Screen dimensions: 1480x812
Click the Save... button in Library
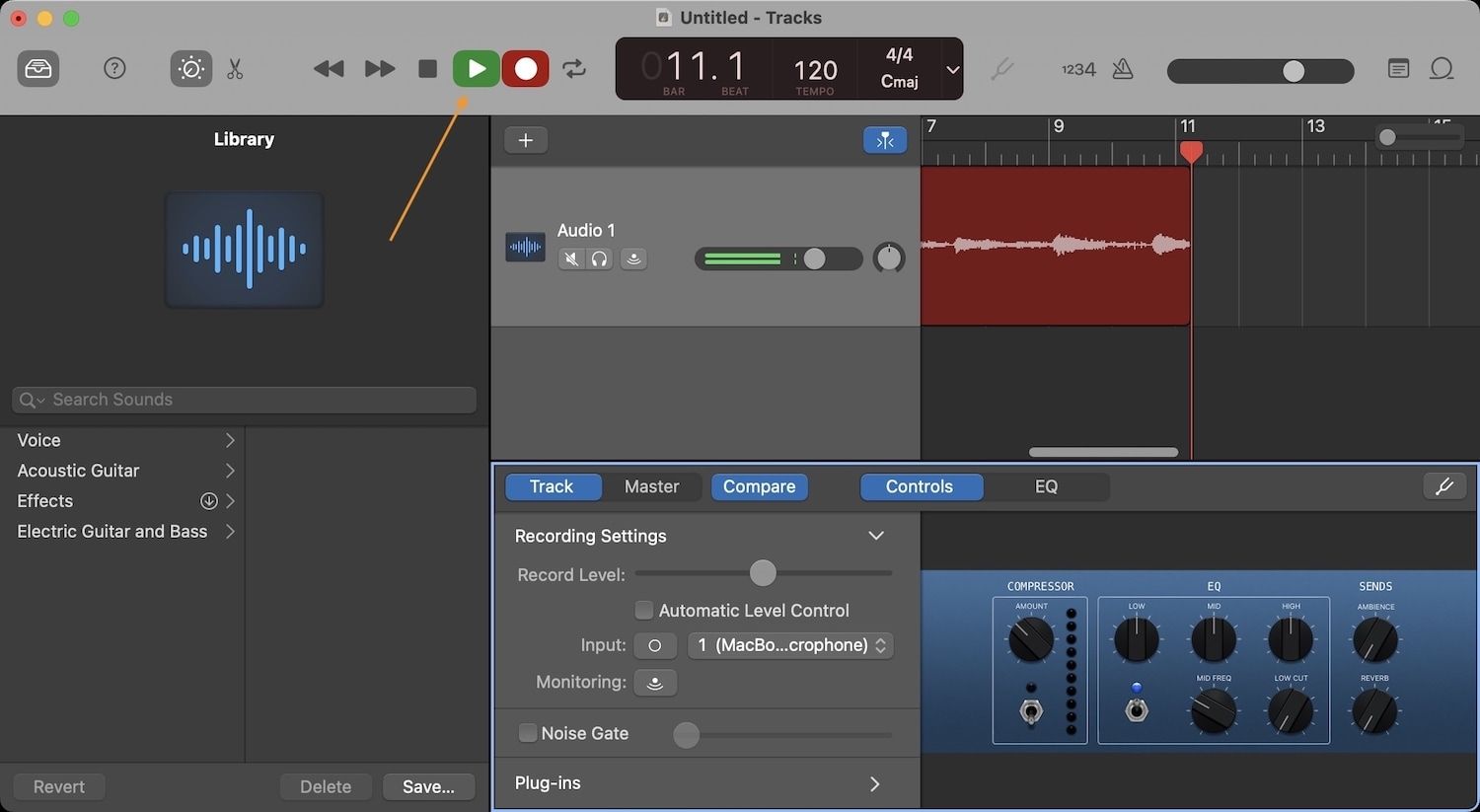coord(428,786)
